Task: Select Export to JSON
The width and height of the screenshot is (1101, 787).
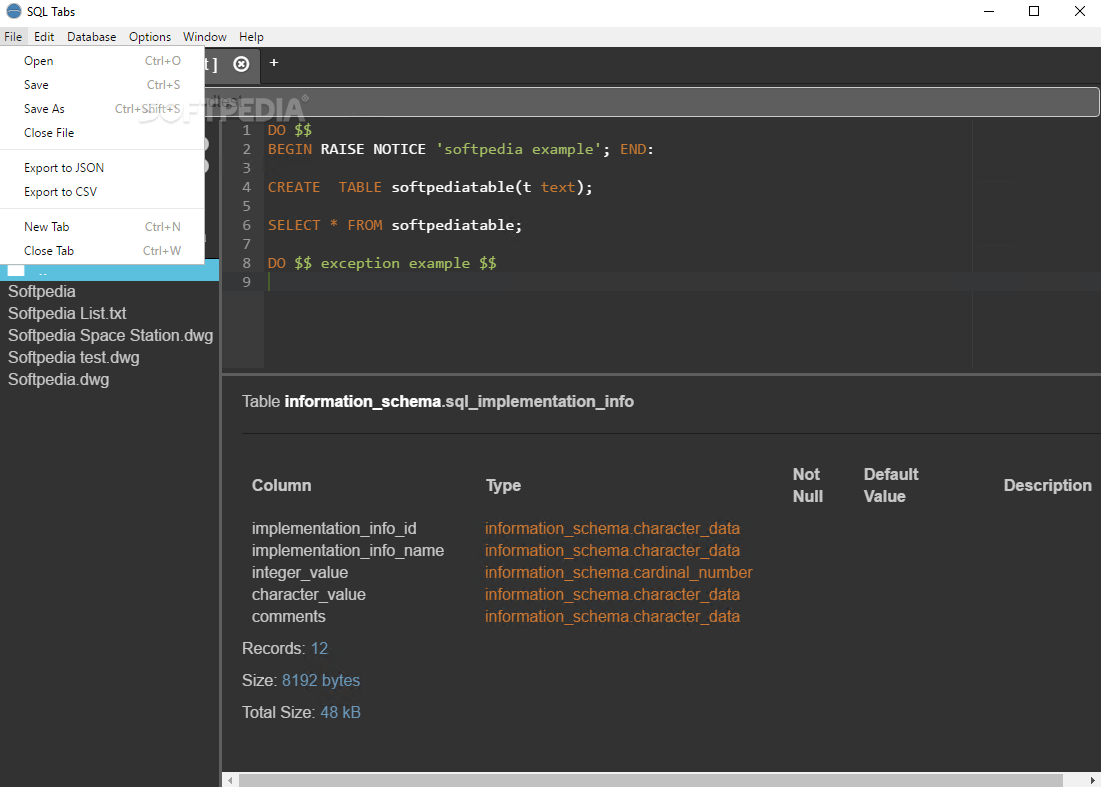Action: click(103, 168)
